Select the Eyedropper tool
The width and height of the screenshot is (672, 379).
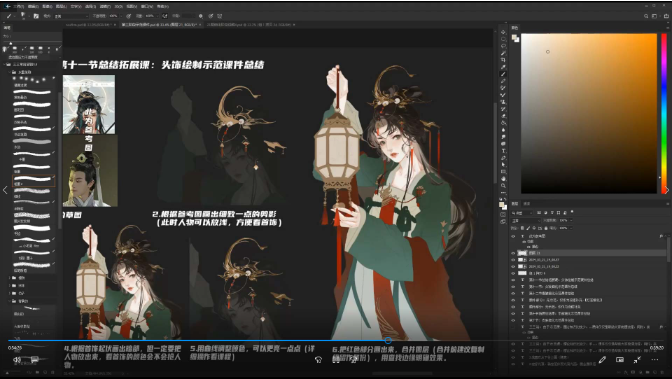(503, 67)
